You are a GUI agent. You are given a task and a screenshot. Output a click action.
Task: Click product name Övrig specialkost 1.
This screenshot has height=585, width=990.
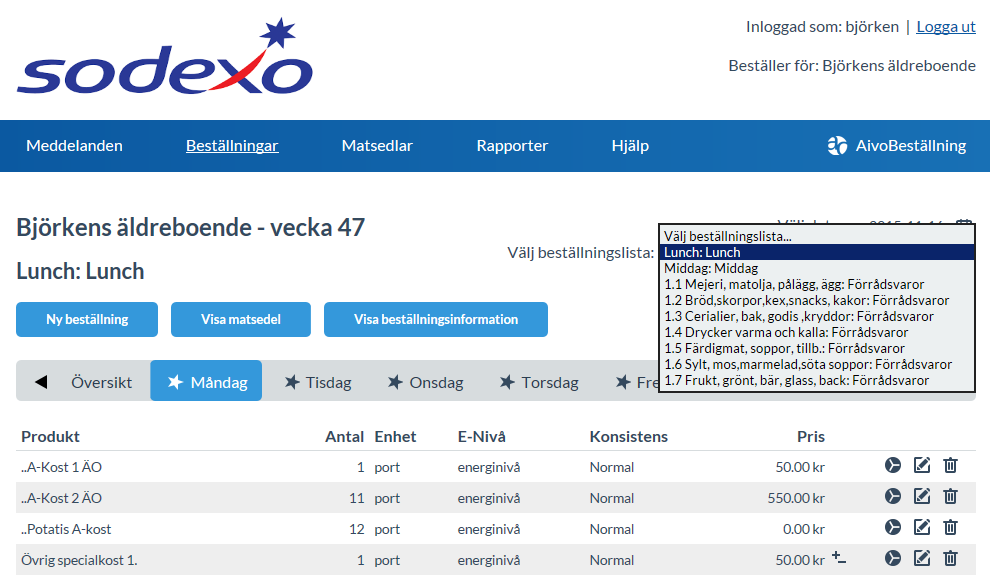79,560
